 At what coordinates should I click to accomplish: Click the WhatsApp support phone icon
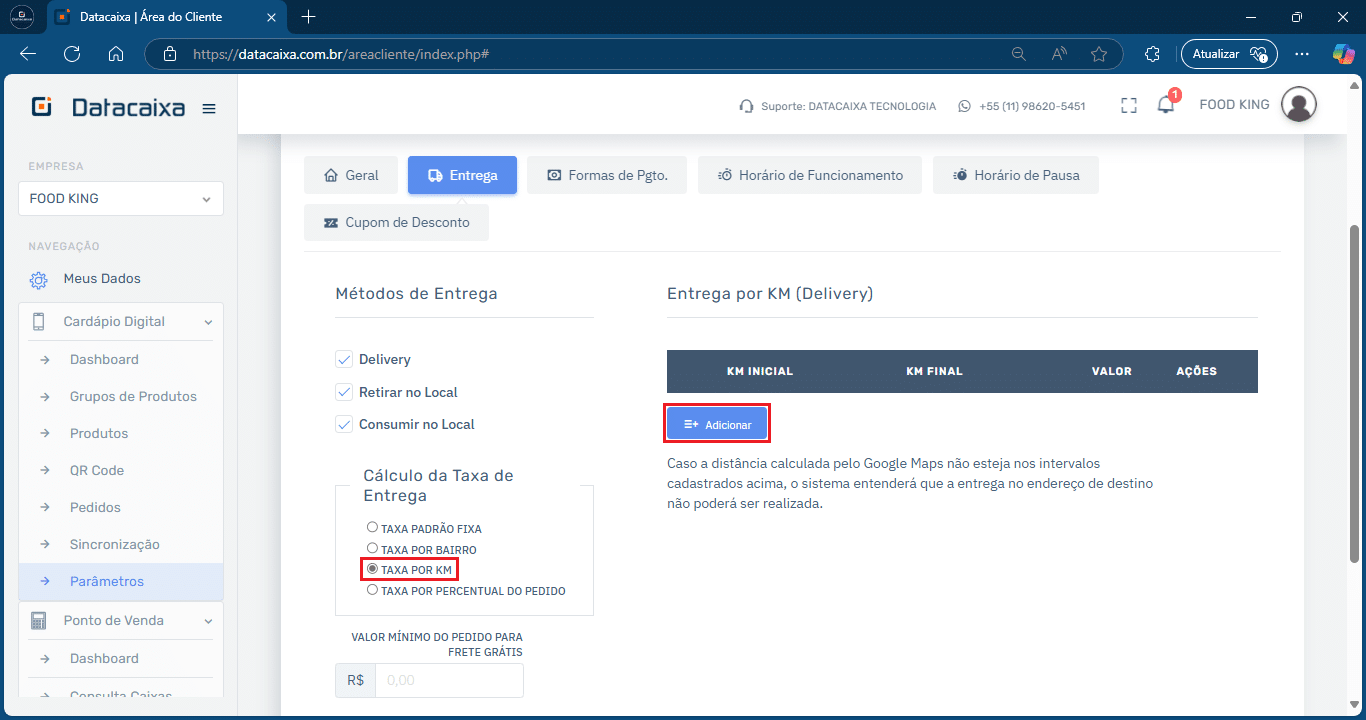click(x=964, y=106)
